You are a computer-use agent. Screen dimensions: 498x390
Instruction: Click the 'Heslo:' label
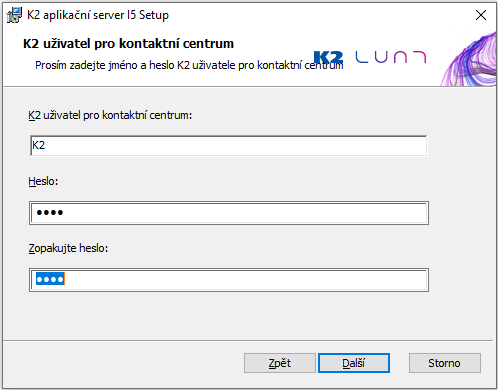(x=43, y=181)
